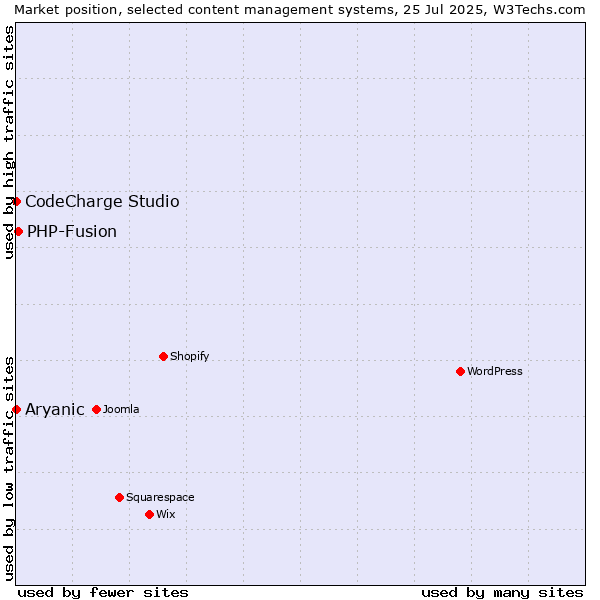Click 'used by low traffic sites' axis label
Screen dimensions: 600x600
[8, 469]
